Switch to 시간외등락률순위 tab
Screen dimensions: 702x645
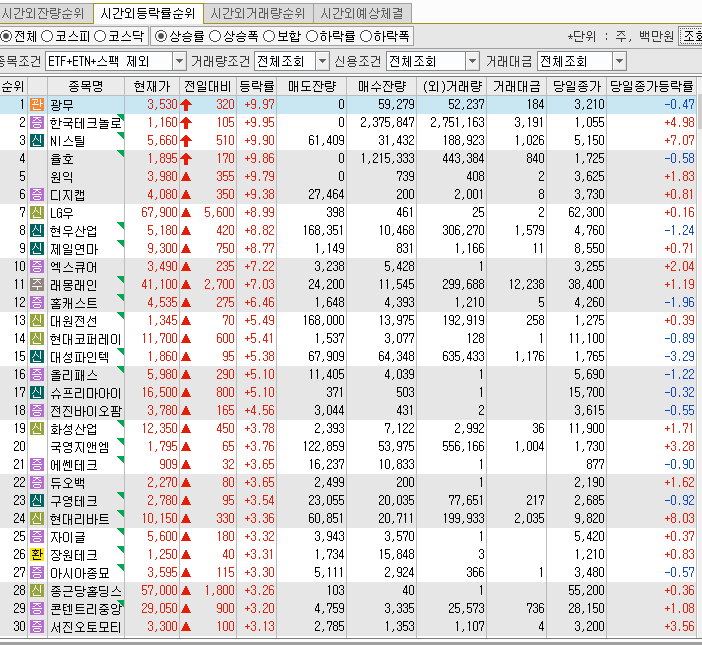pos(148,13)
